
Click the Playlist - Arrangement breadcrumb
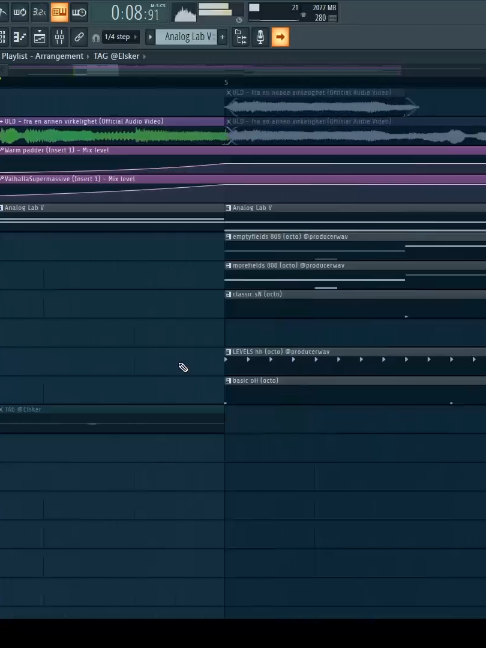43,56
